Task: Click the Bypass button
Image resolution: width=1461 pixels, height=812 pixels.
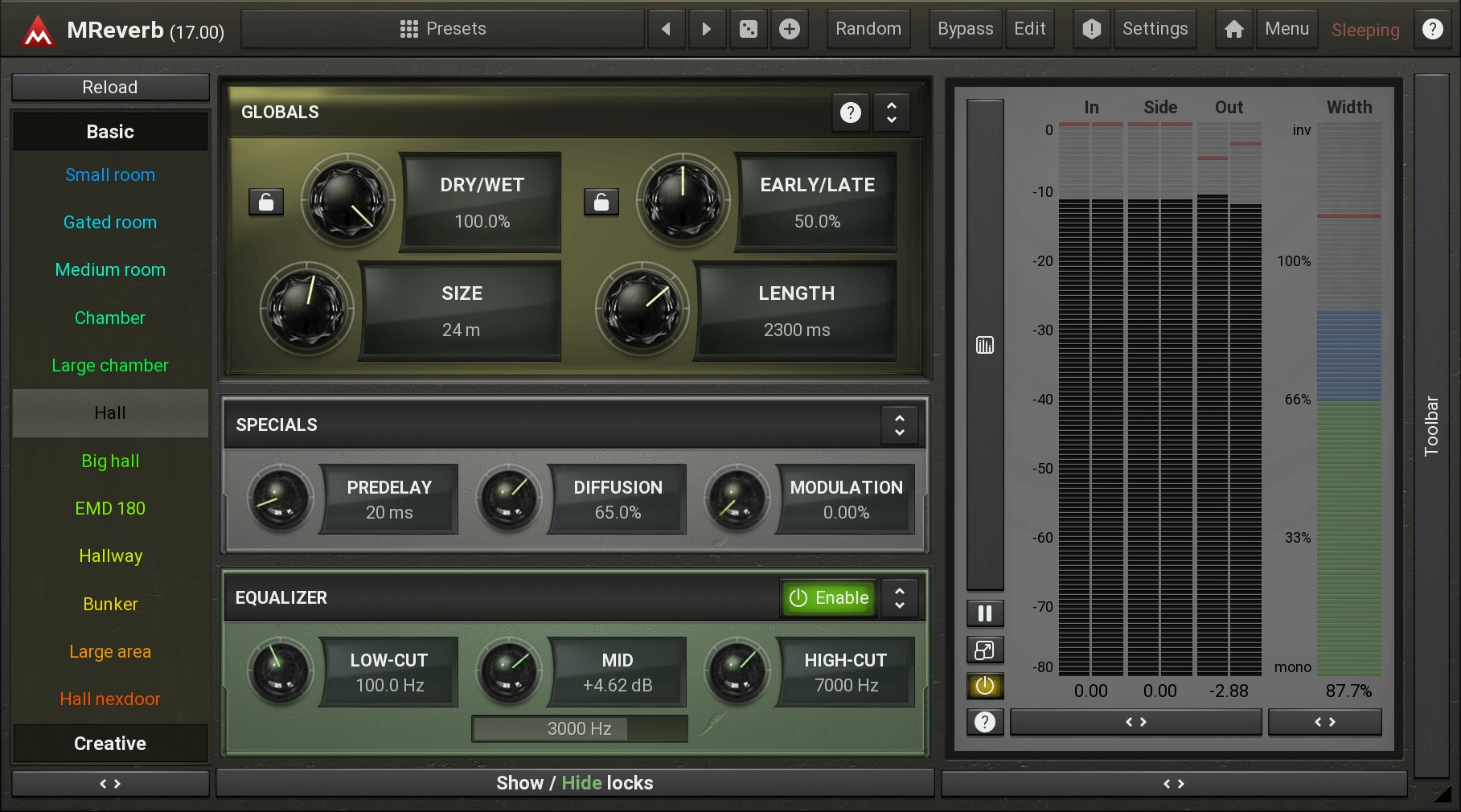Action: coord(965,30)
